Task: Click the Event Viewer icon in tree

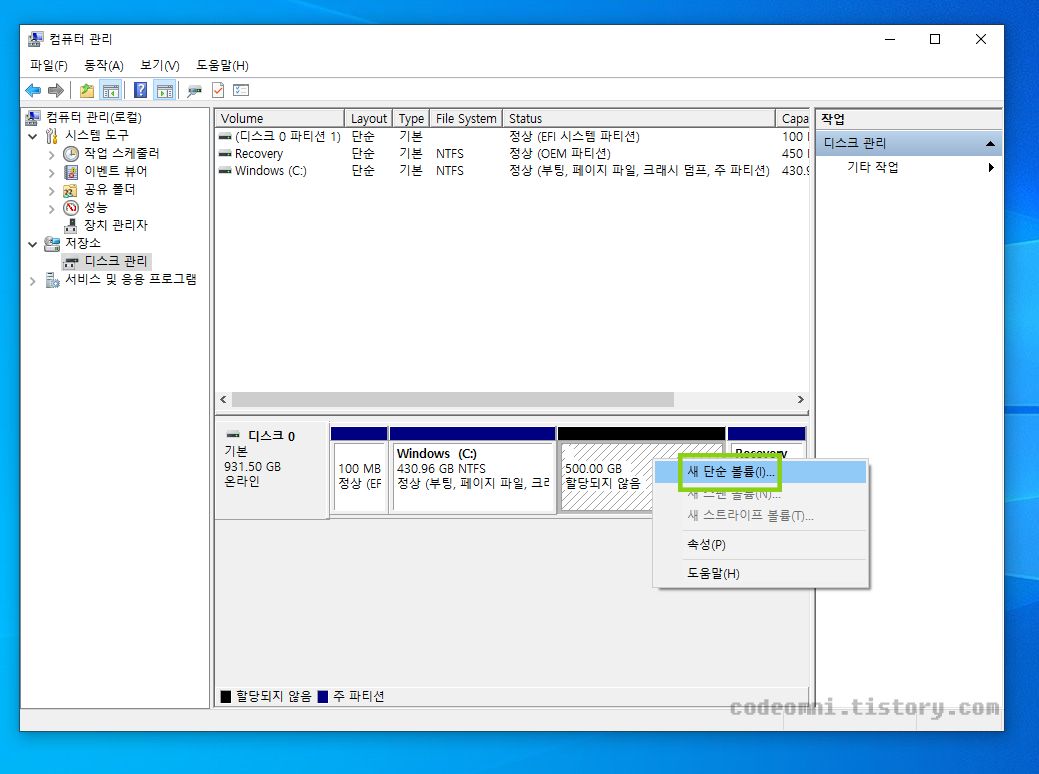Action: click(x=71, y=172)
